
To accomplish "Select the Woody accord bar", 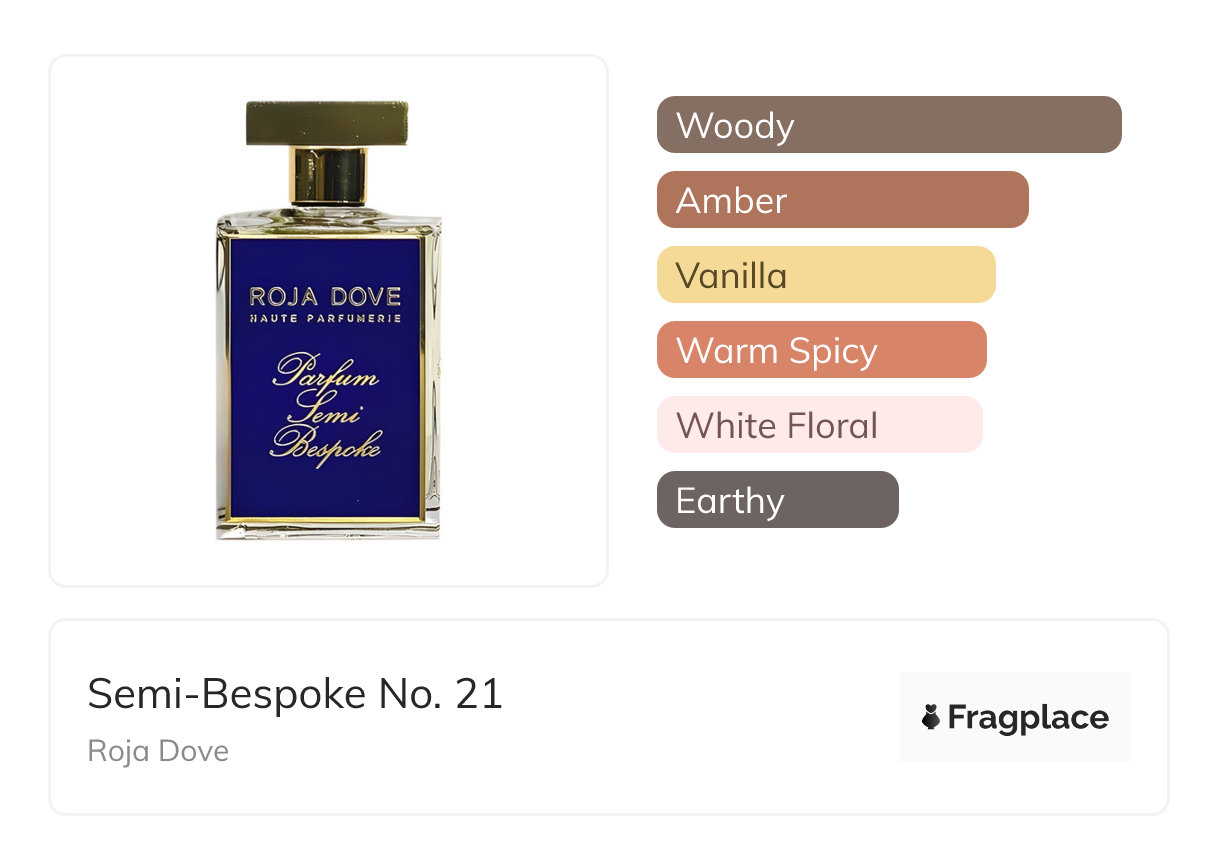I will pos(888,125).
